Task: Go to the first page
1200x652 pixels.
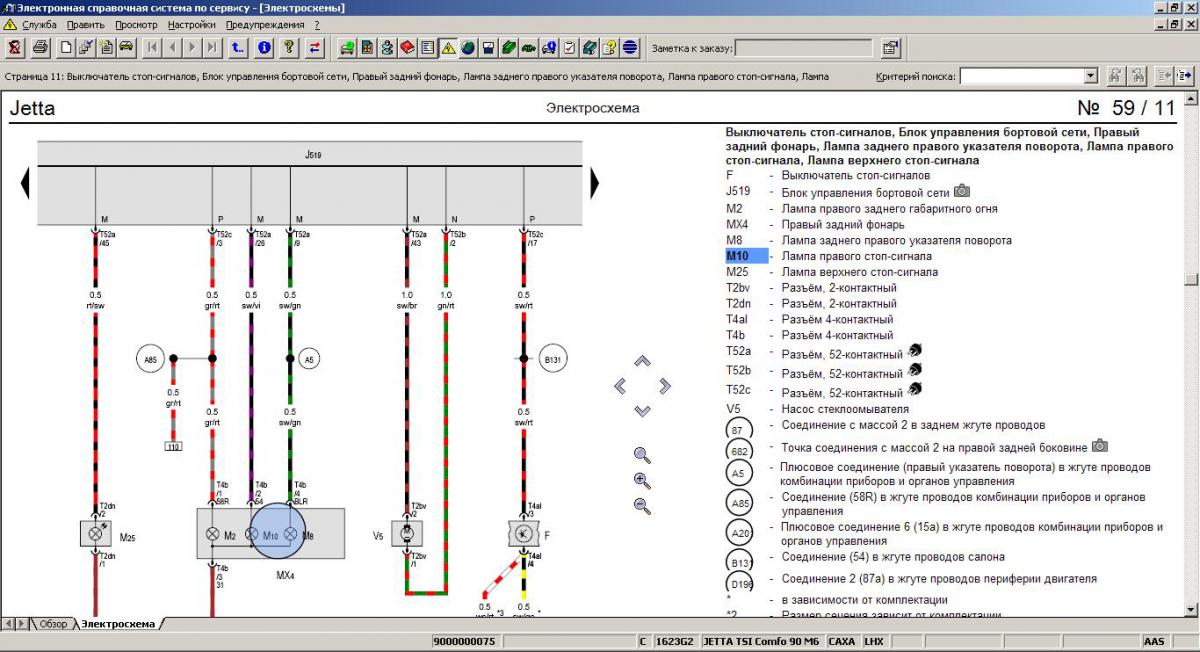Action: tap(153, 47)
